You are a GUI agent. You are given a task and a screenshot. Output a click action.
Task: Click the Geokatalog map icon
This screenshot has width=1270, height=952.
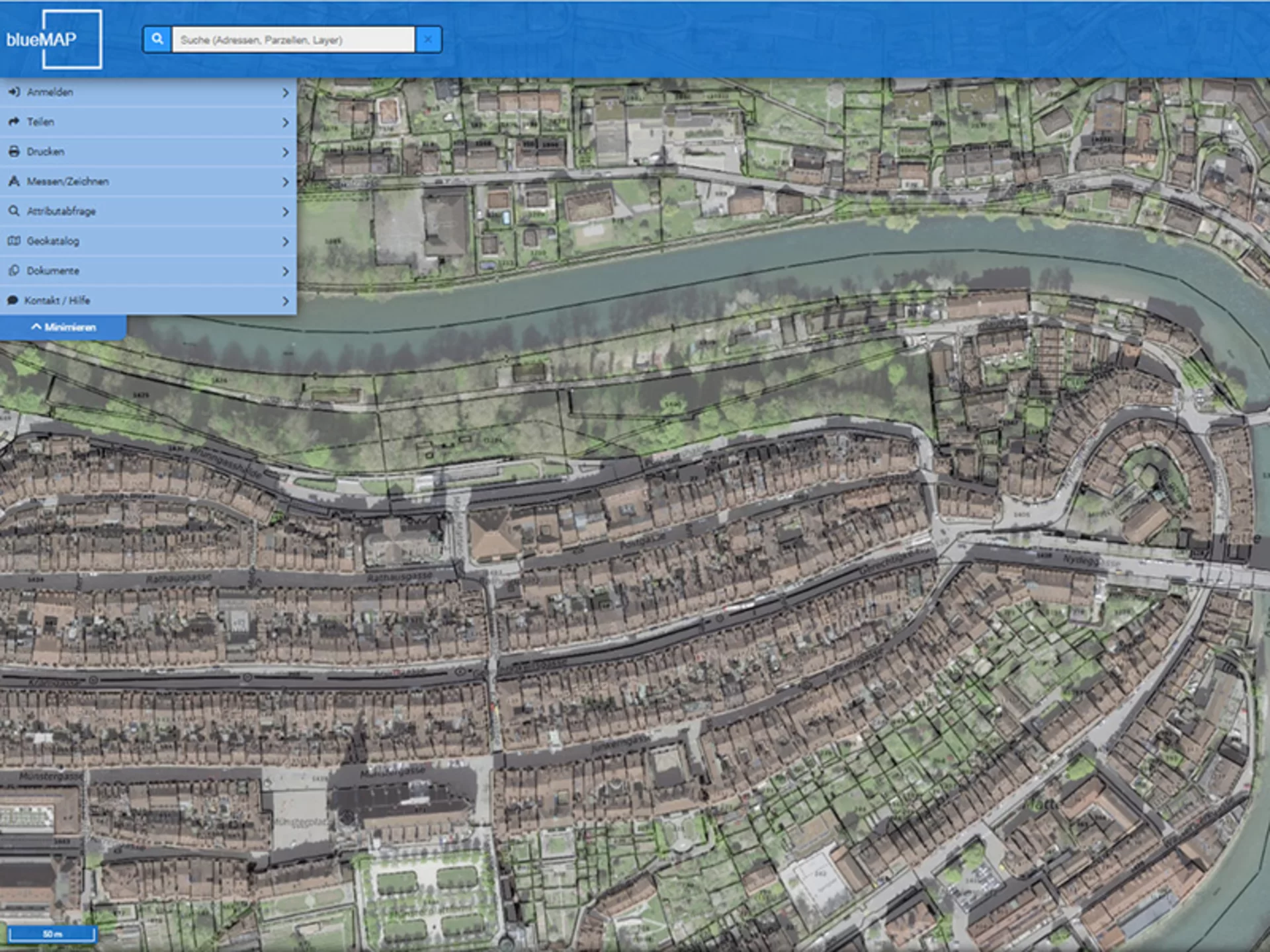point(14,241)
